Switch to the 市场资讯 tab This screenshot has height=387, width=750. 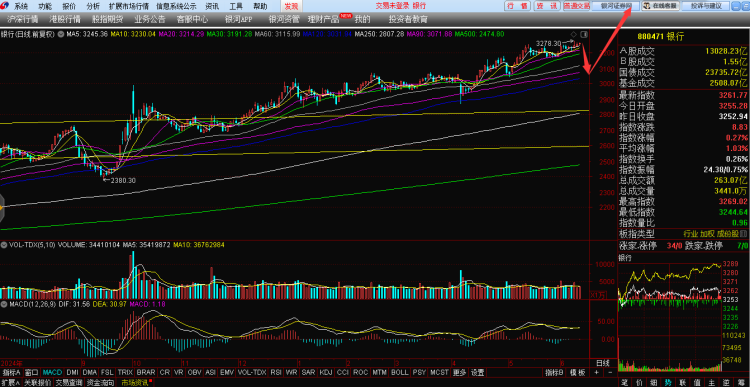(x=135, y=383)
